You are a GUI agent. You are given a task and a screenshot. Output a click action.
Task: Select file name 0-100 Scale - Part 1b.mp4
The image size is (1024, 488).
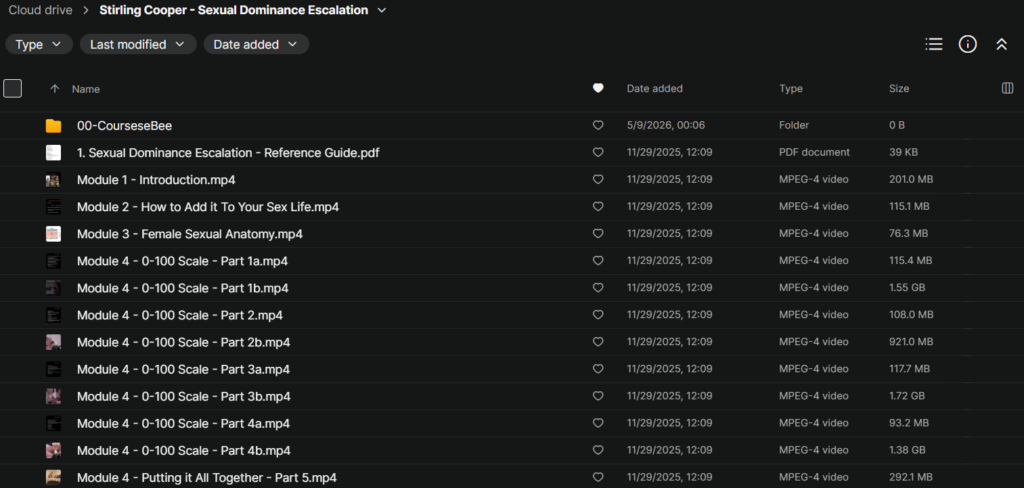pyautogui.click(x=183, y=288)
